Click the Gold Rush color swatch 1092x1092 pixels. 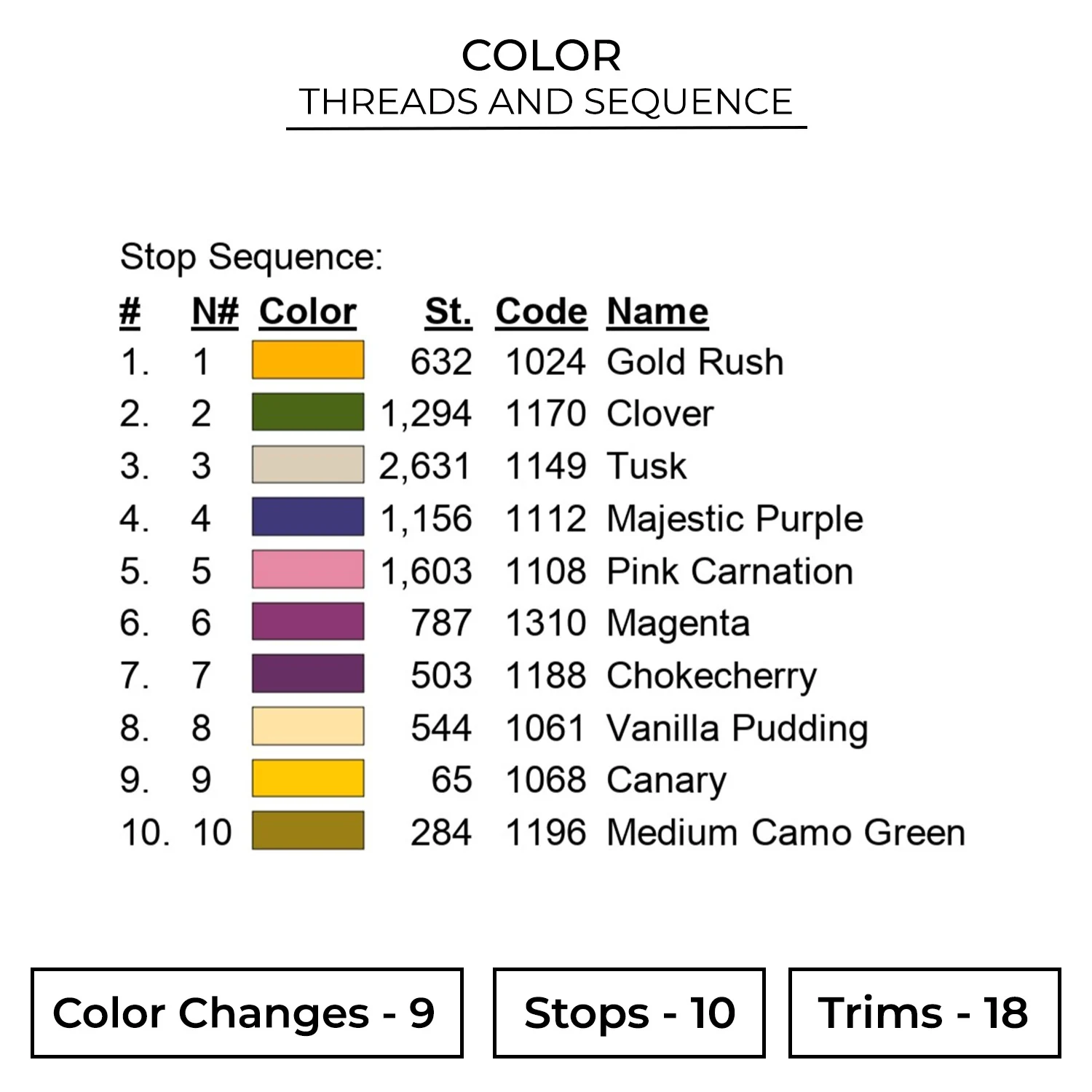click(308, 360)
